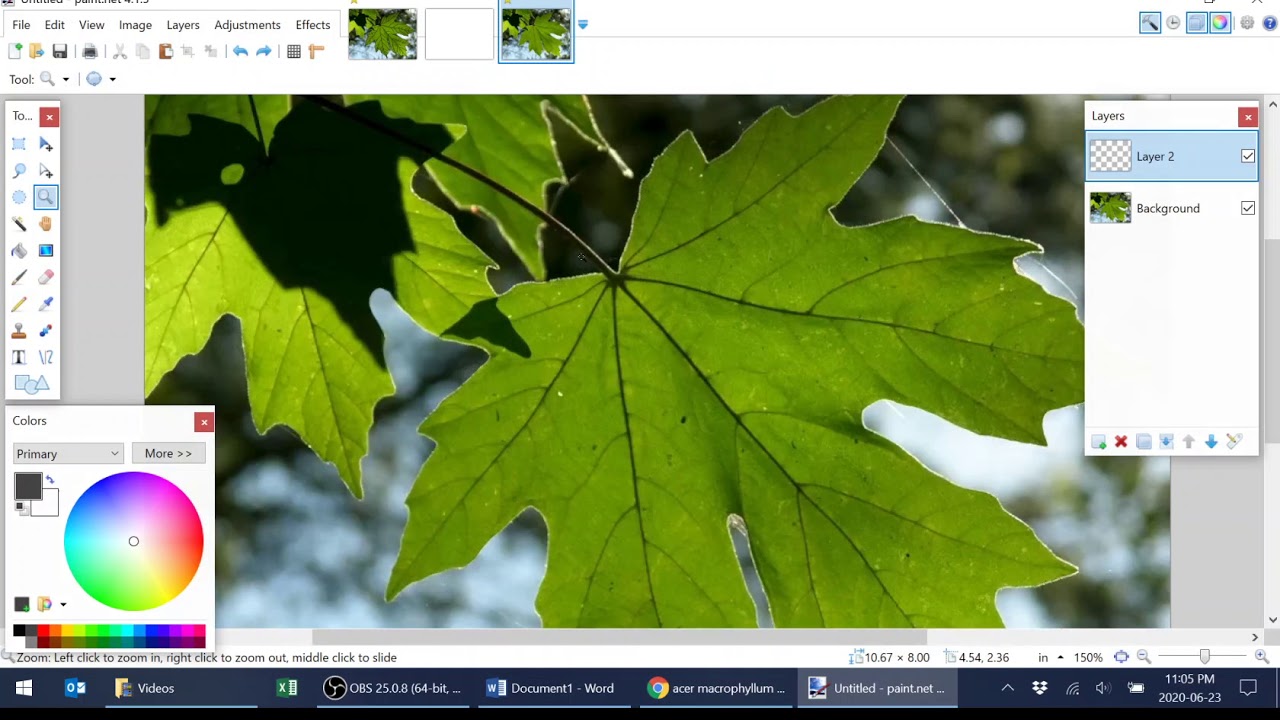The width and height of the screenshot is (1280, 720).
Task: Select the Recolor tool
Action: point(45,331)
